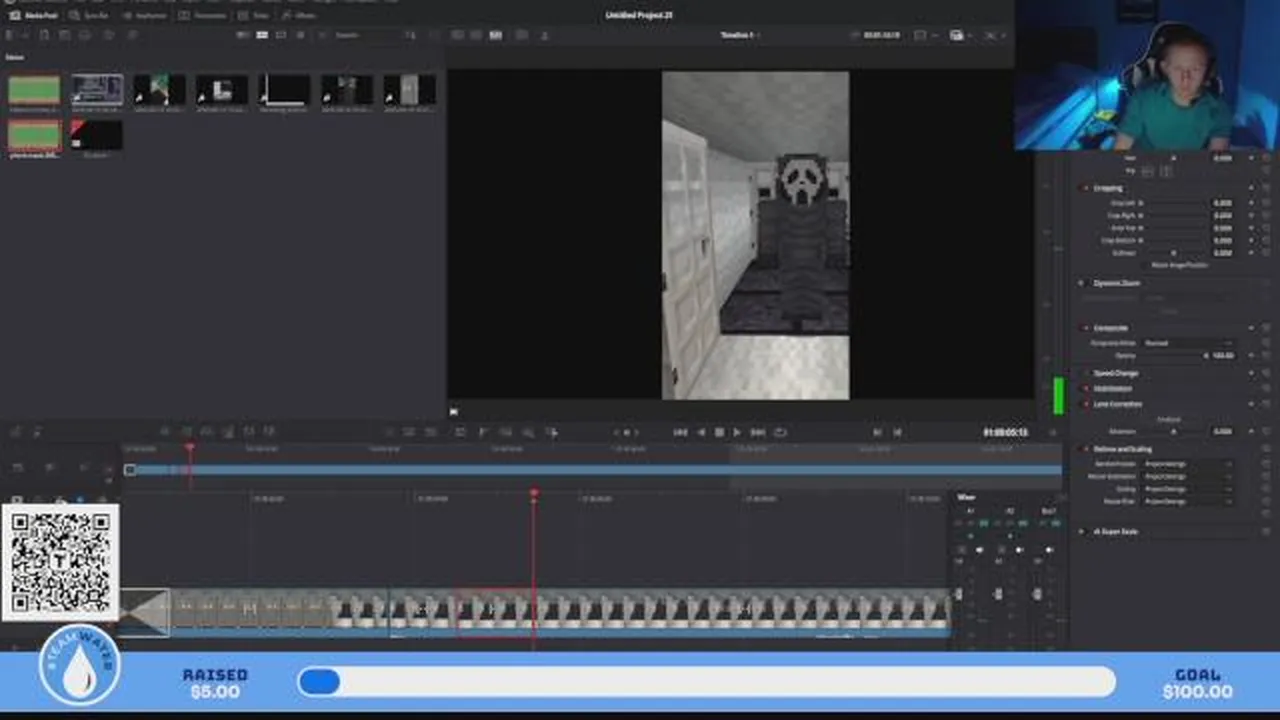Add keyframe for Opacity

click(1251, 355)
